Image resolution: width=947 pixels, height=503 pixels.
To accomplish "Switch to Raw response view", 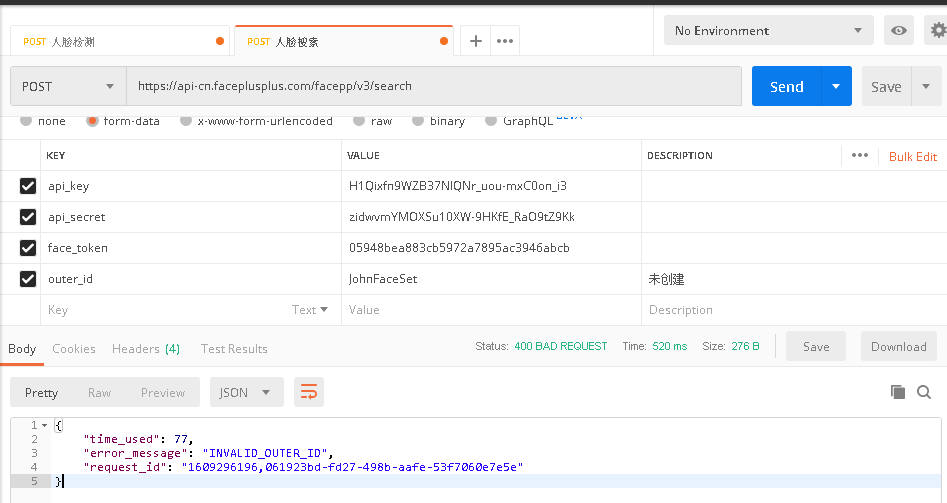I will tap(99, 392).
